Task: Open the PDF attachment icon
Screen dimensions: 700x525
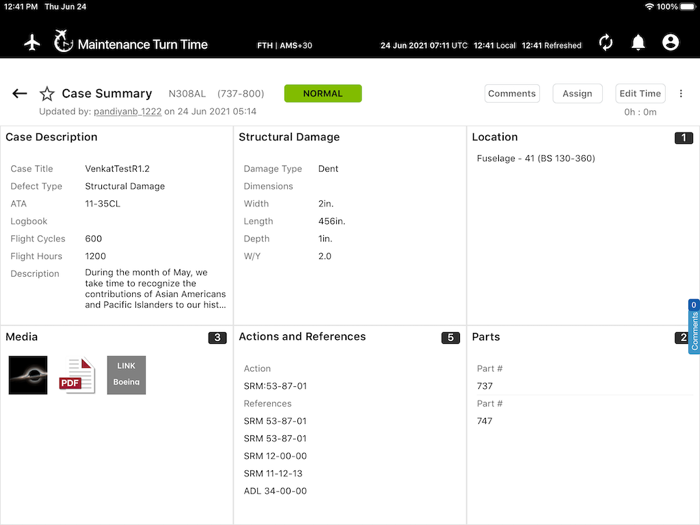Action: pyautogui.click(x=77, y=375)
